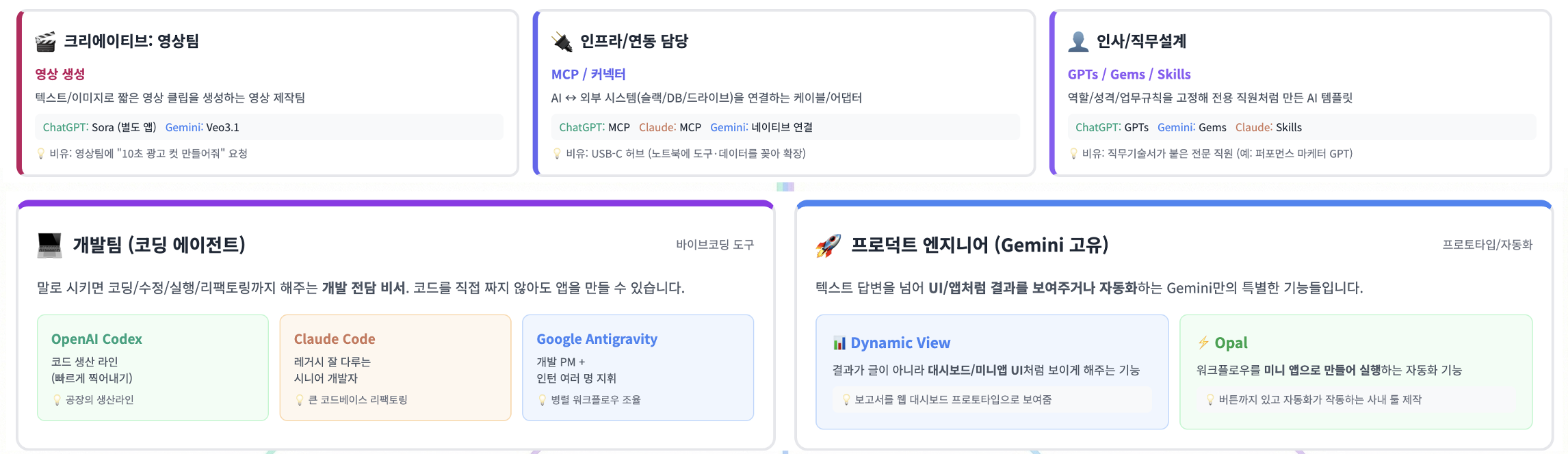Click the 프로덕트 엔지니어 (Gemini 고유) heading

pos(980,245)
